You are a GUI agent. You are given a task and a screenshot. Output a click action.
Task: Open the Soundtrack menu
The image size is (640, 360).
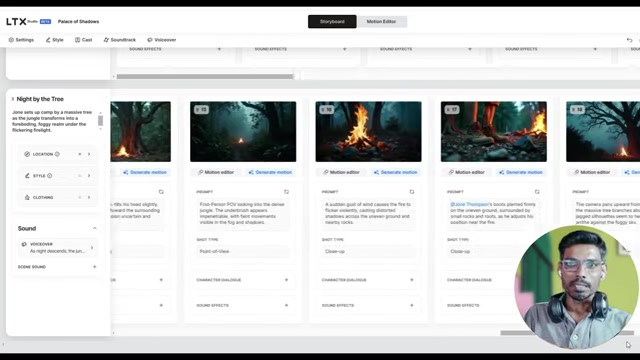tap(120, 40)
